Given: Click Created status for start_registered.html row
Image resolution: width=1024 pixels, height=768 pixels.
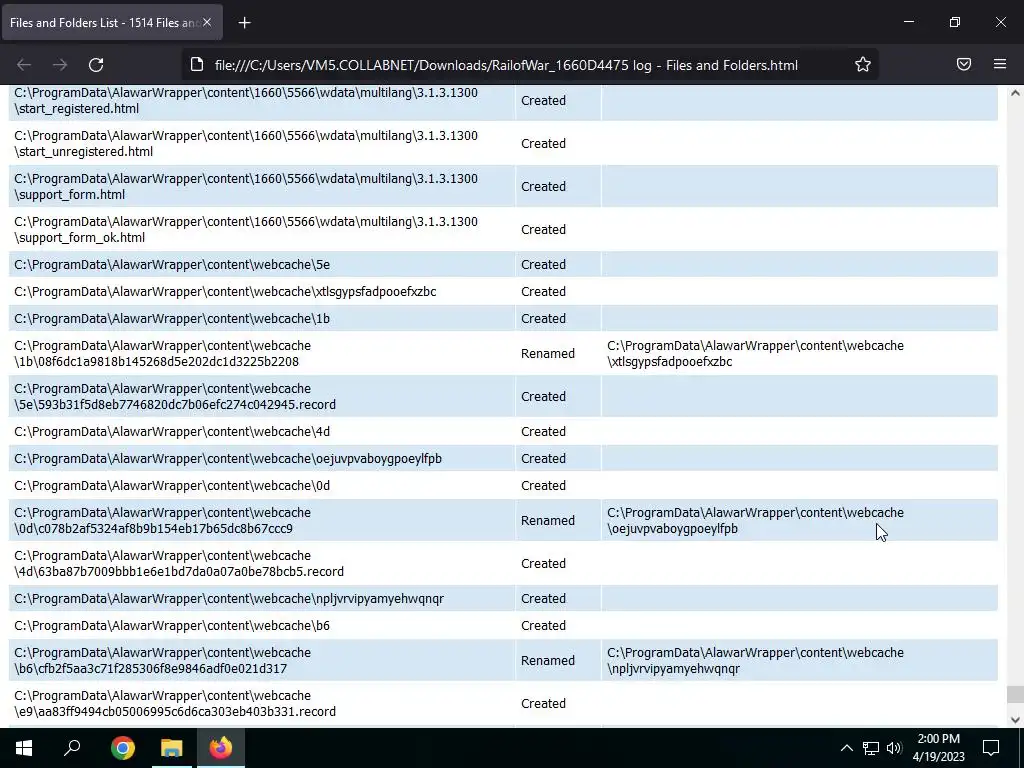Looking at the screenshot, I should [x=543, y=101].
